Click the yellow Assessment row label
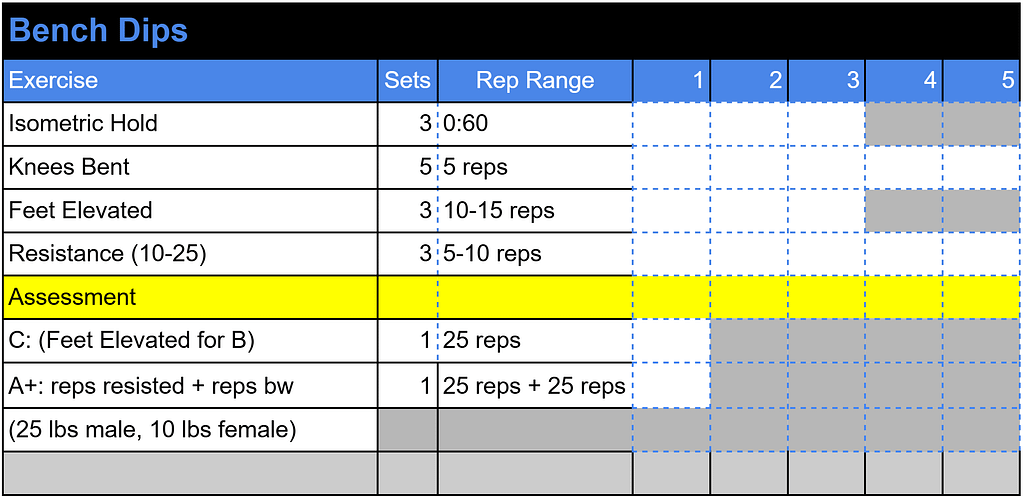This screenshot has height=498, width=1024. click(x=190, y=297)
